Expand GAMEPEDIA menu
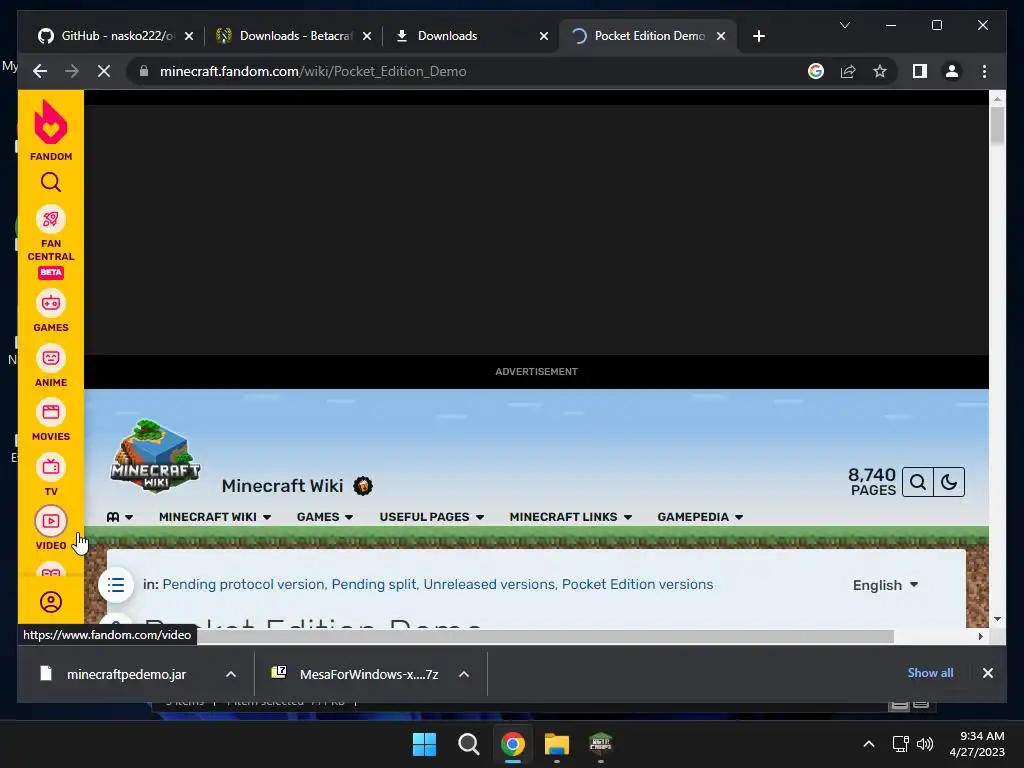Image resolution: width=1024 pixels, height=768 pixels. click(x=700, y=517)
